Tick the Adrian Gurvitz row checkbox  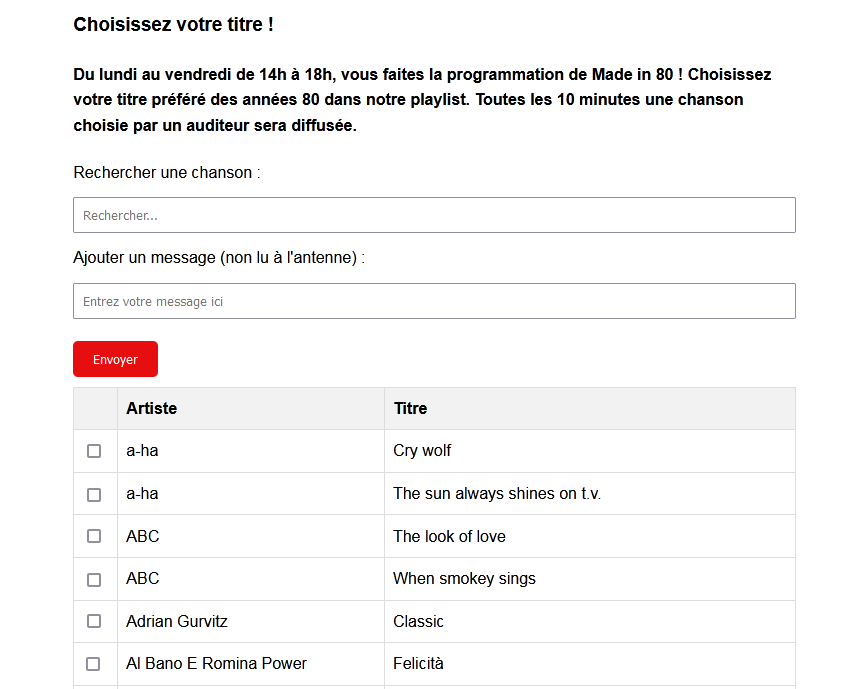click(x=94, y=621)
